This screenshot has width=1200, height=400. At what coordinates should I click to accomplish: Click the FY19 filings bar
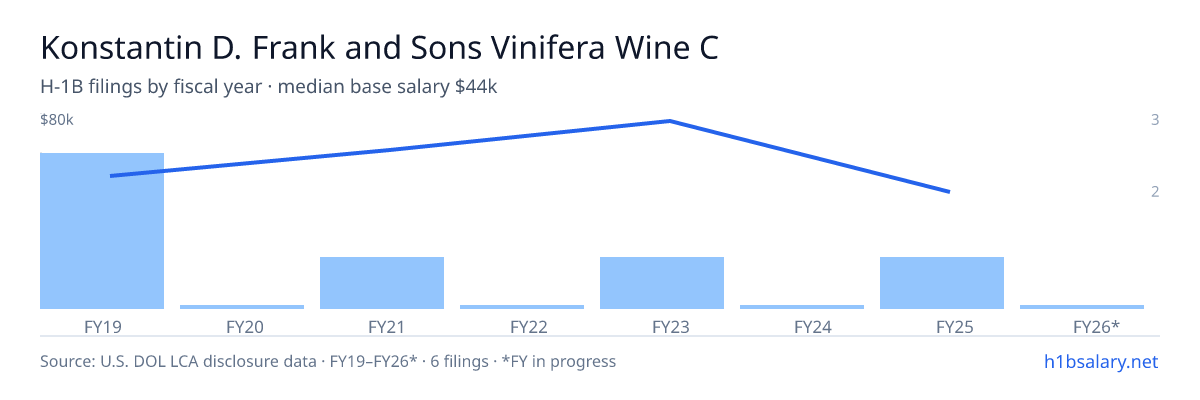[x=102, y=231]
